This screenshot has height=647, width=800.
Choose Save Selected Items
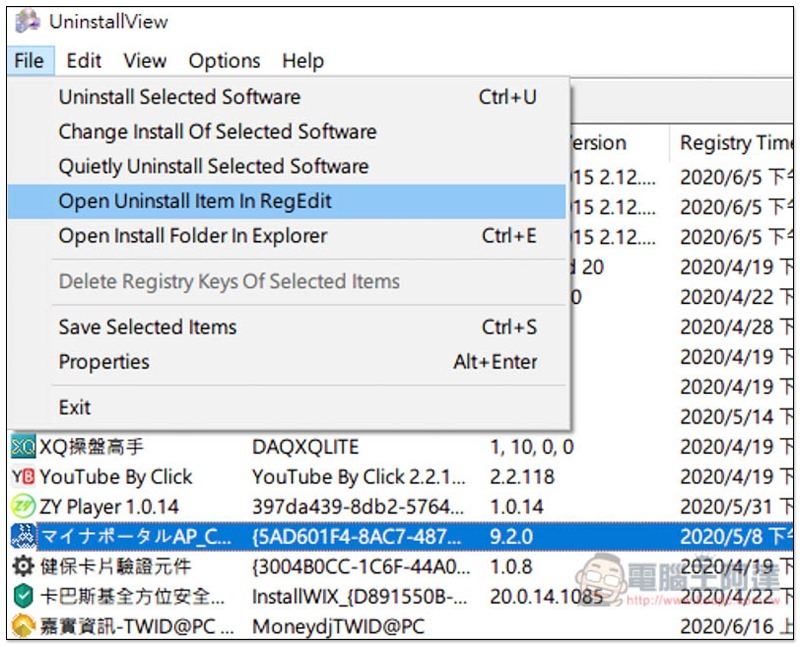pyautogui.click(x=287, y=327)
